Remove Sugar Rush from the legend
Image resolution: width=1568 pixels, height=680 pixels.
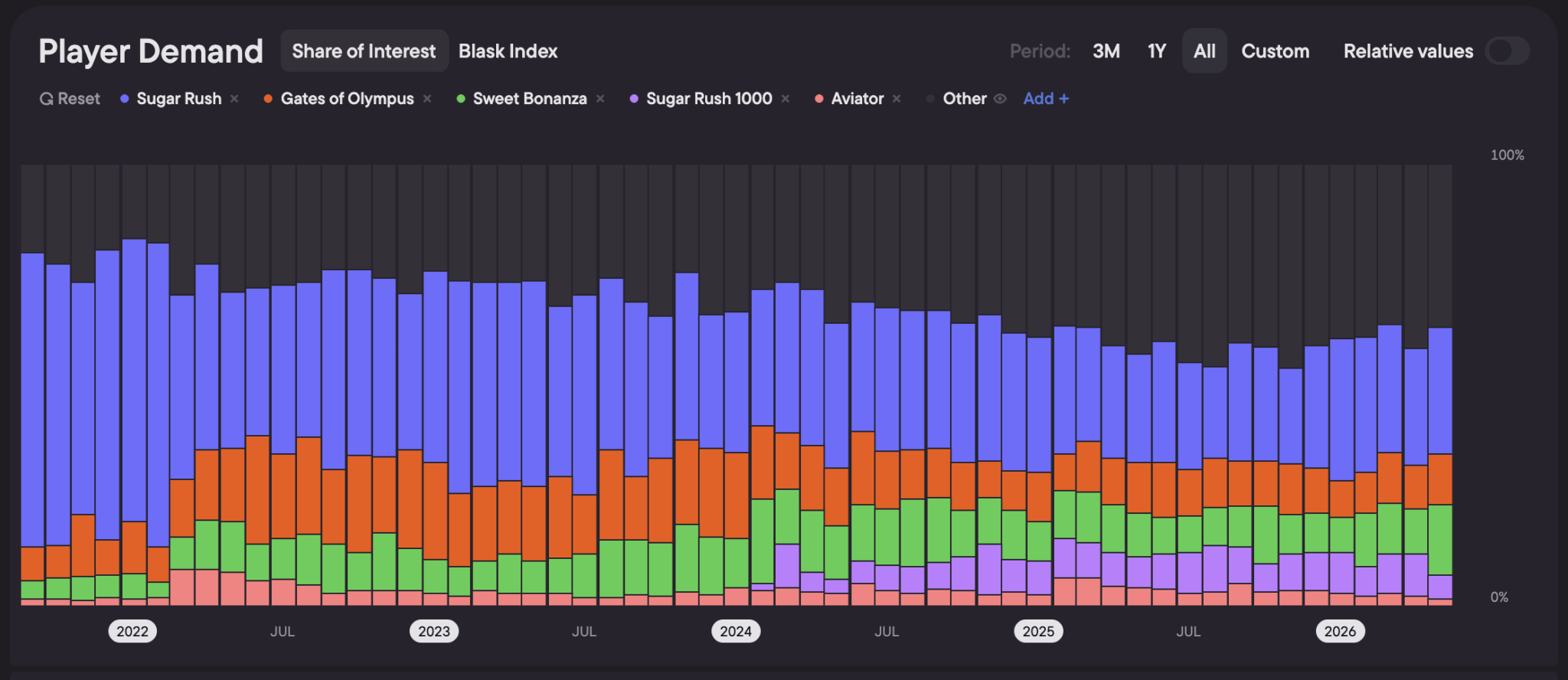tap(234, 99)
